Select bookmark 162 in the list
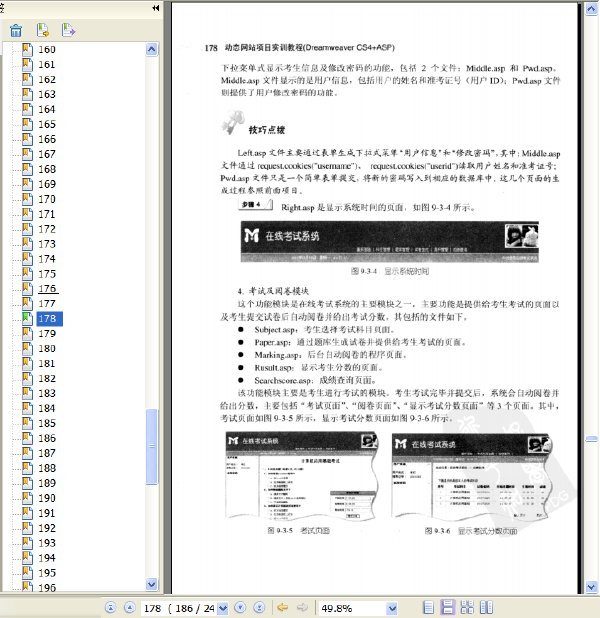Screen dimensions: 600x618 coord(47,79)
